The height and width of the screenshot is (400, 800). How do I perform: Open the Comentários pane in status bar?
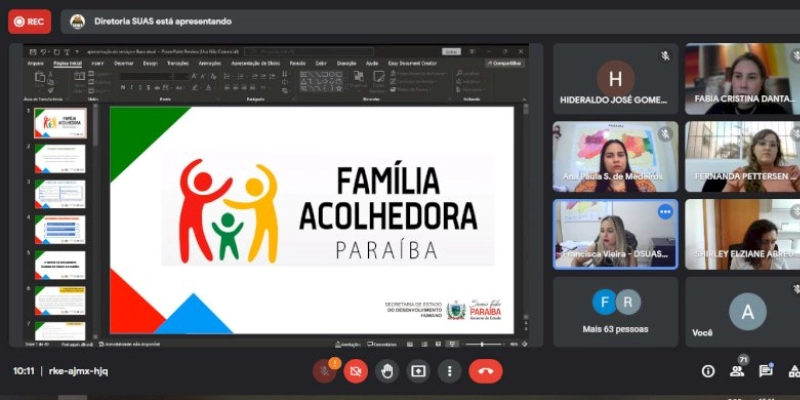[x=382, y=344]
